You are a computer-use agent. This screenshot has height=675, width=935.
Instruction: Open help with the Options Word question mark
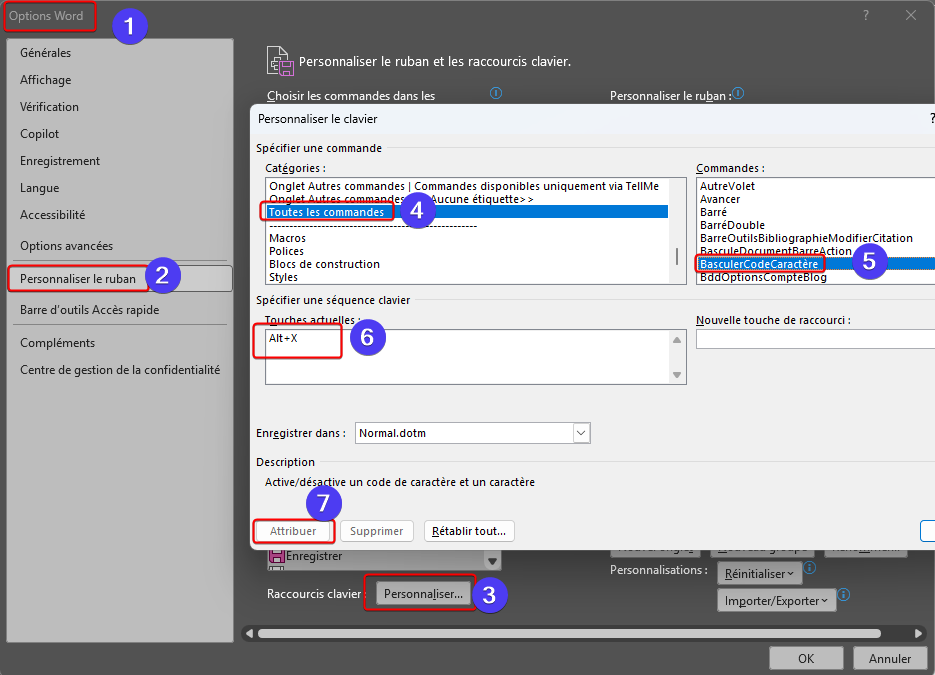(x=866, y=16)
